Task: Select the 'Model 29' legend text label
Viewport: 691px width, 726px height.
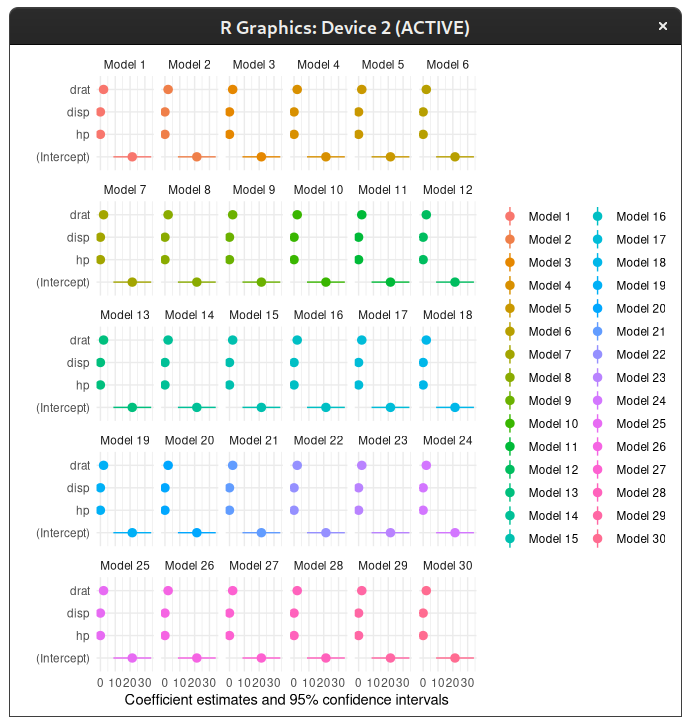Action: (x=641, y=516)
